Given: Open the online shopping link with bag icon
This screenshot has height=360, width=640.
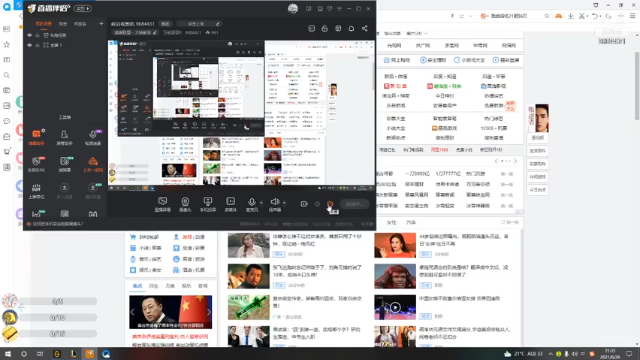Looking at the screenshot, I should (x=396, y=60).
